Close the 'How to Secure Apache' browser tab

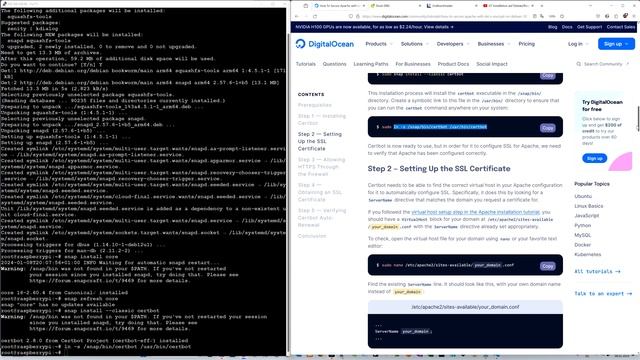(364, 6)
